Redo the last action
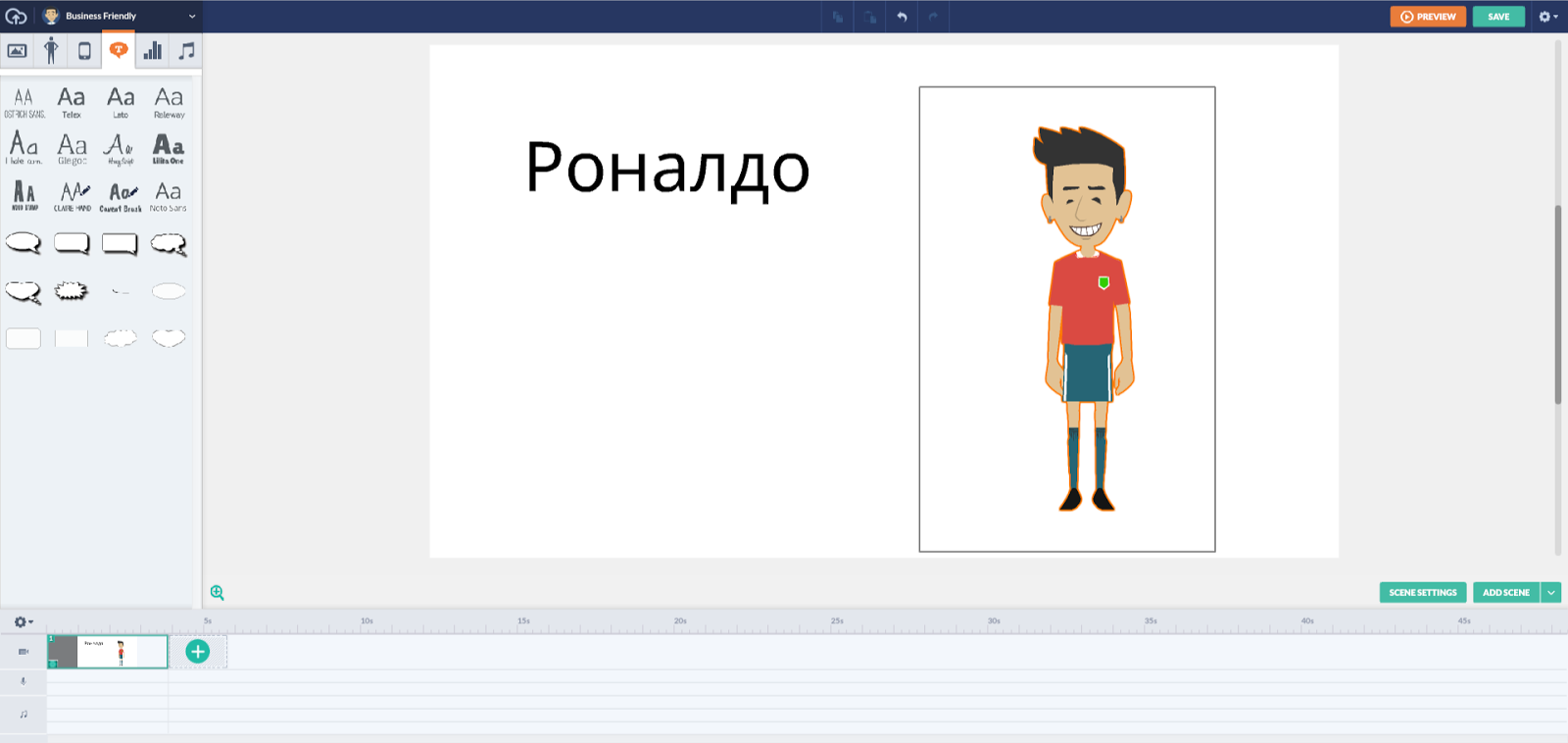Image resolution: width=1568 pixels, height=743 pixels. (x=933, y=17)
